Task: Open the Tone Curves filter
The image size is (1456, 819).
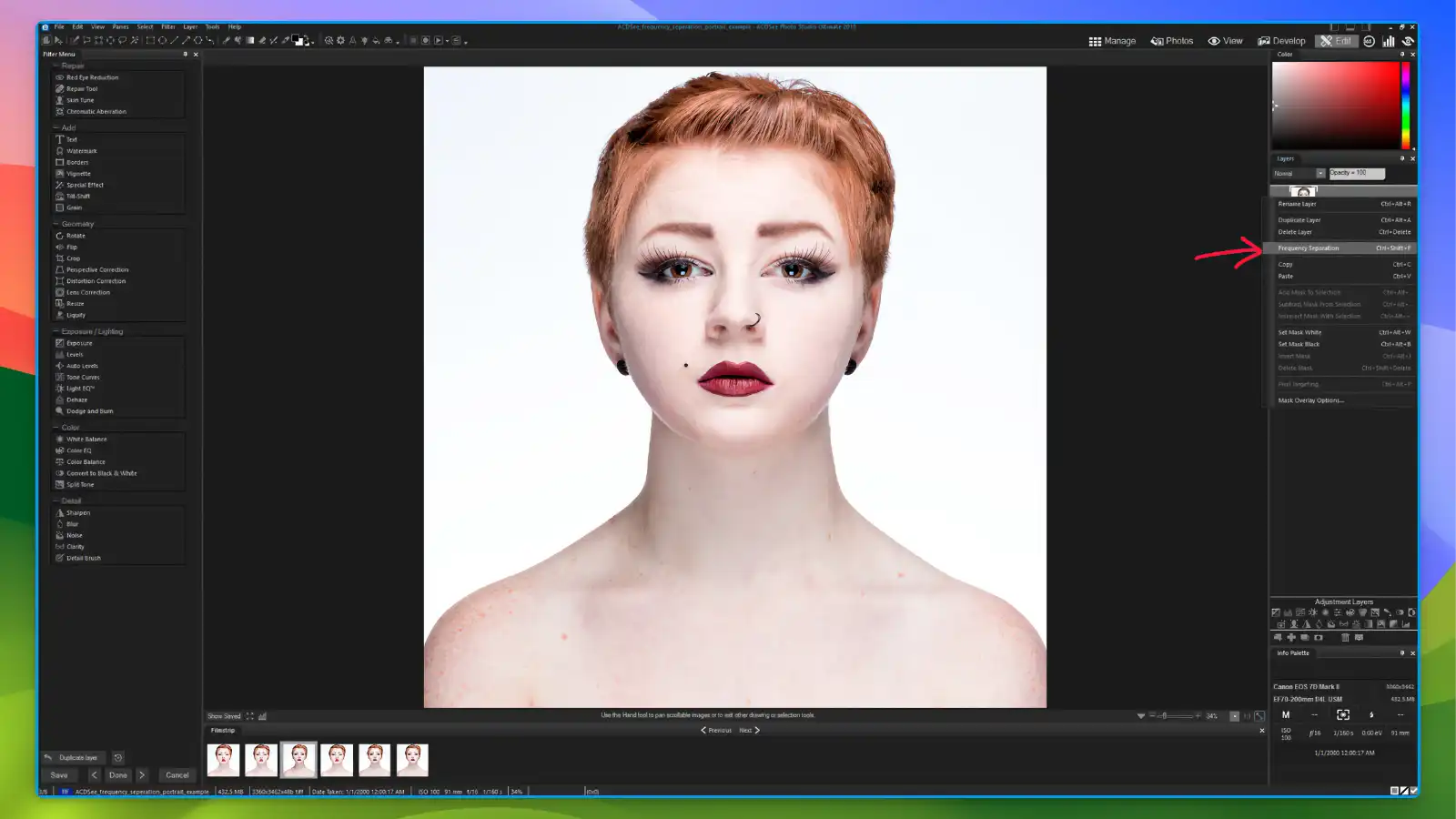Action: point(81,377)
